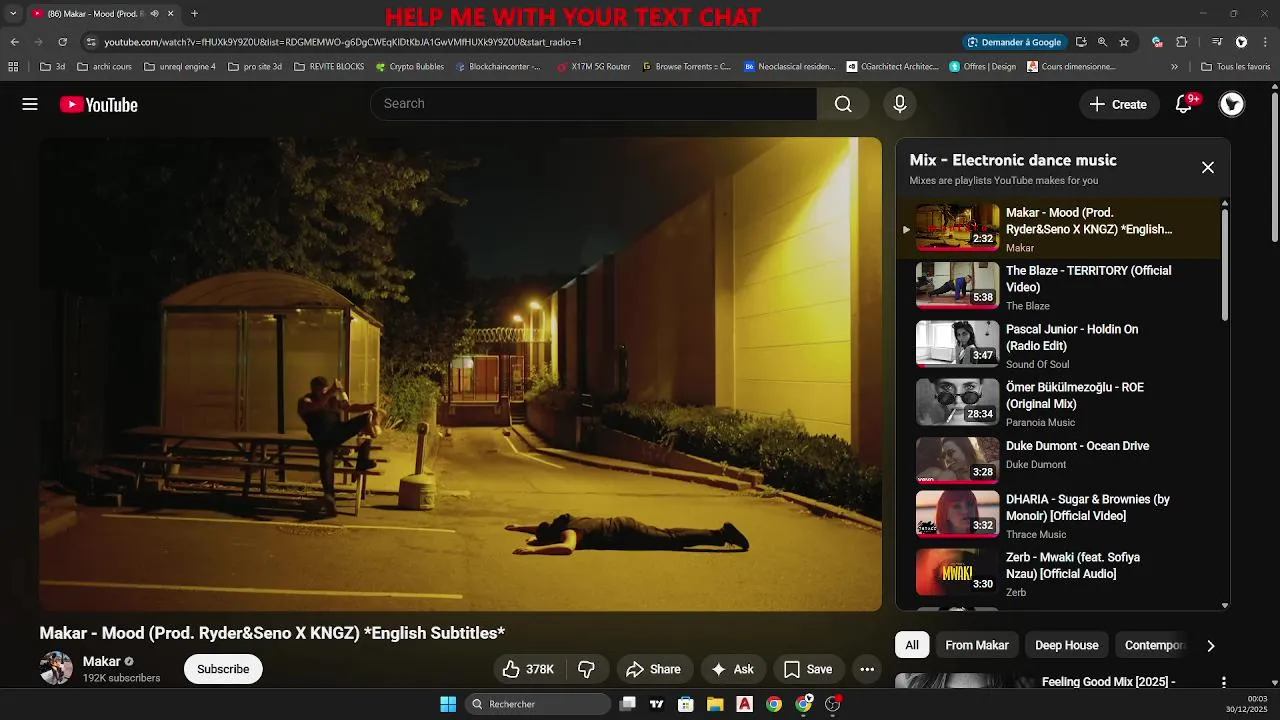Dislike the video
1280x720 pixels.
pyautogui.click(x=587, y=669)
